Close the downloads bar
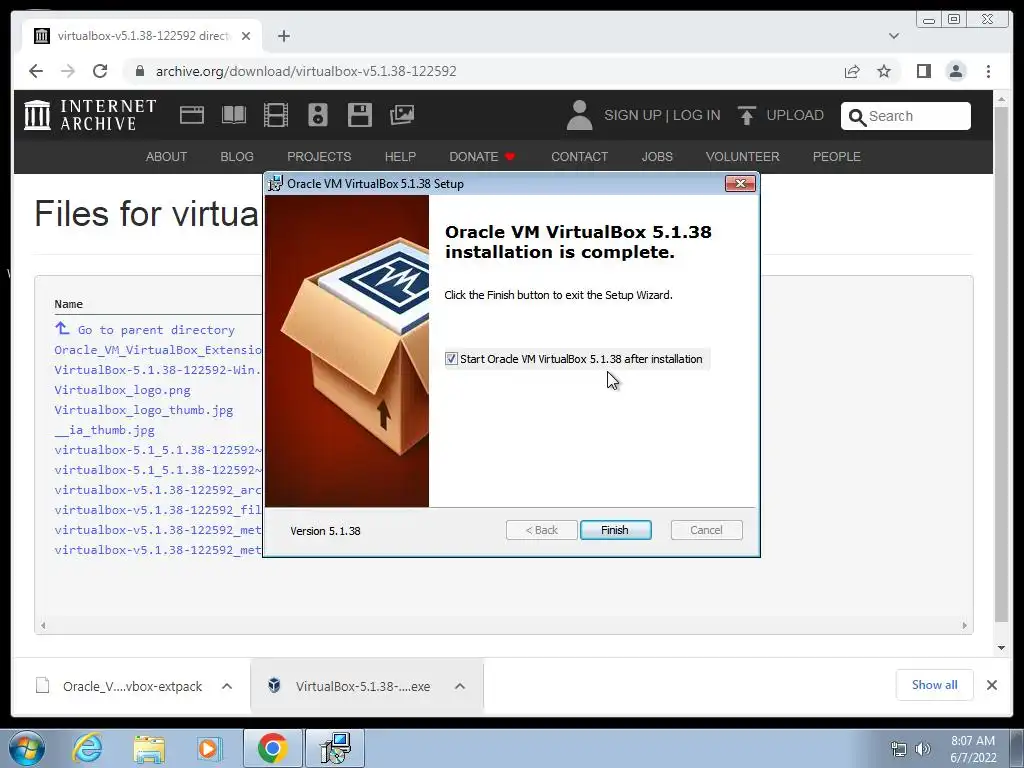Image resolution: width=1024 pixels, height=768 pixels. tap(991, 685)
